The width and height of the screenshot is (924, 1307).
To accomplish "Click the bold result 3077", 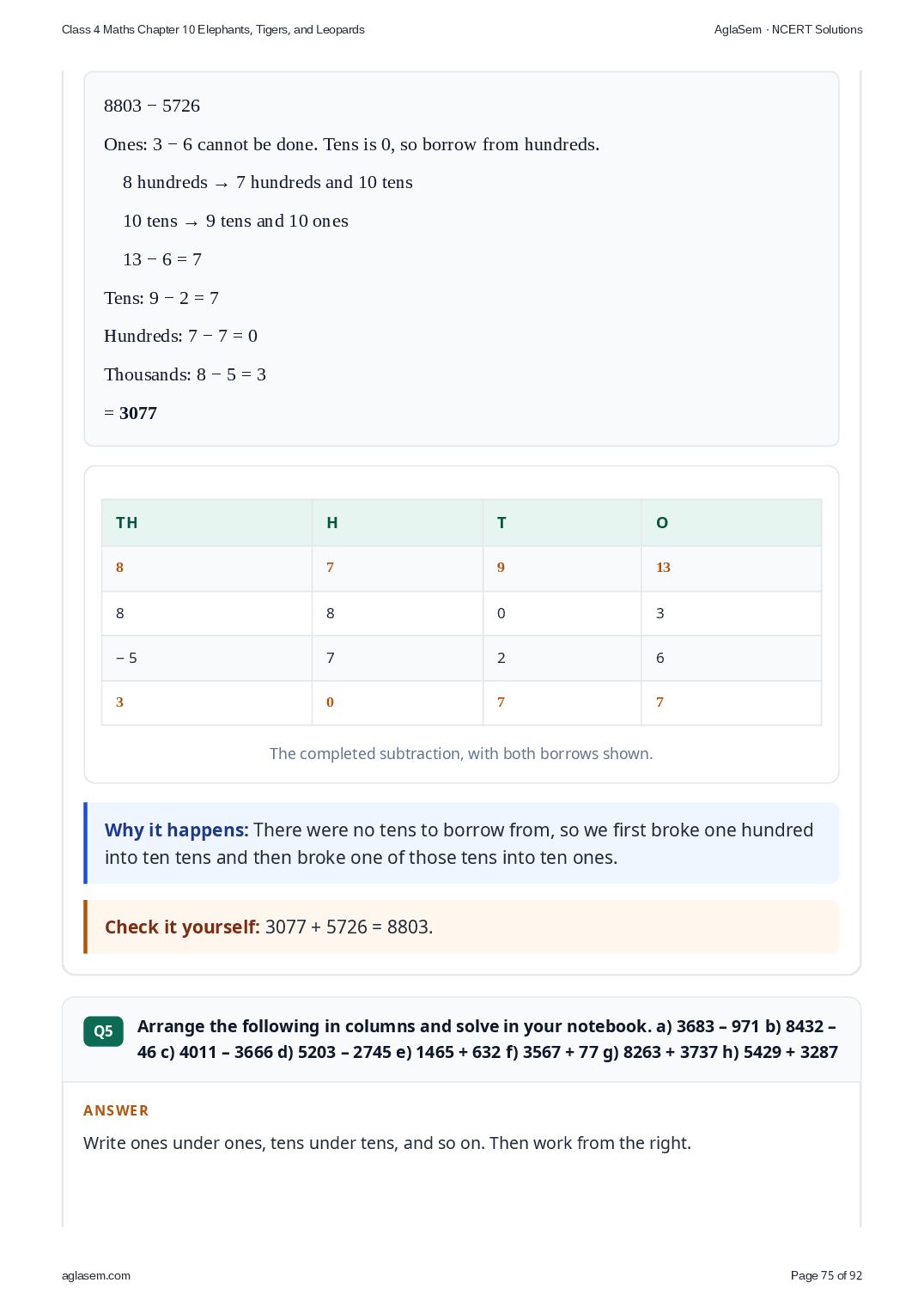I will tap(138, 413).
